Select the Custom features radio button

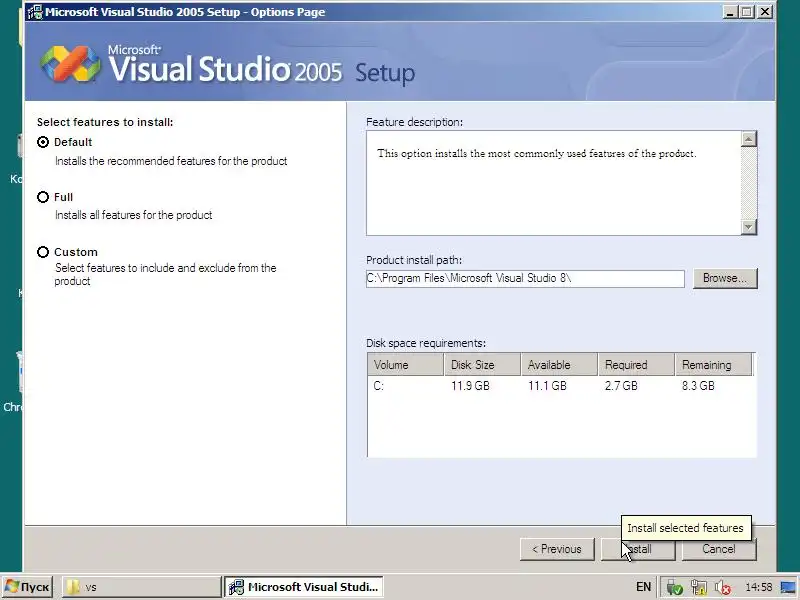pyautogui.click(x=43, y=252)
